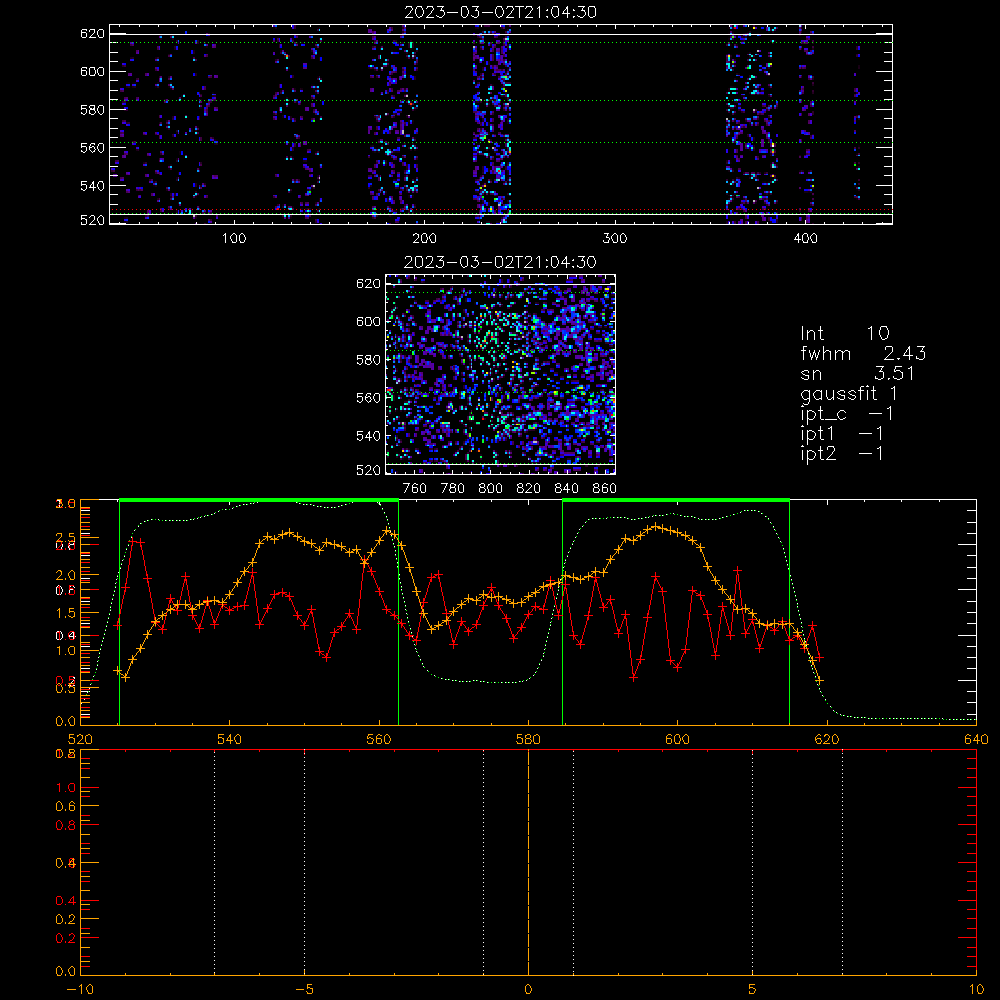The width and height of the screenshot is (1000, 1000).
Task: Click the left thick green bar atop profile plot
Action: (x=259, y=501)
